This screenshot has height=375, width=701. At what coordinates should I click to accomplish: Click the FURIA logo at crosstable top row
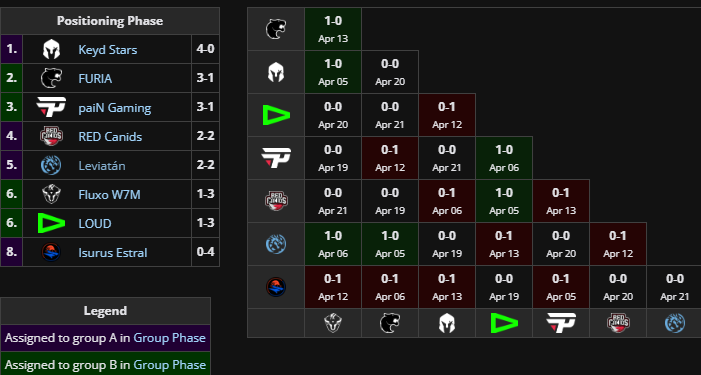click(276, 29)
